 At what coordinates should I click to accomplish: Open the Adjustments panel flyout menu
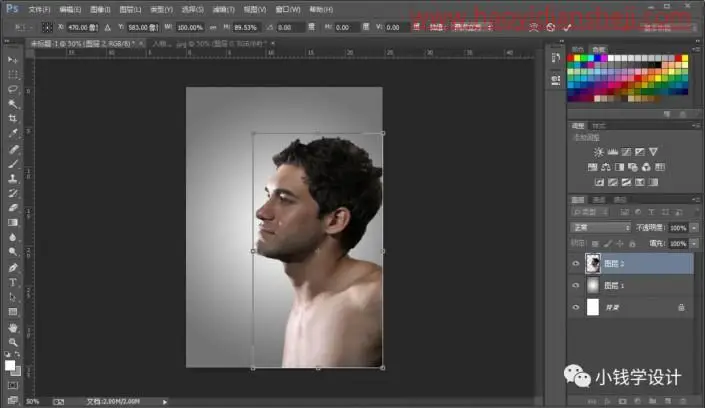tap(696, 126)
